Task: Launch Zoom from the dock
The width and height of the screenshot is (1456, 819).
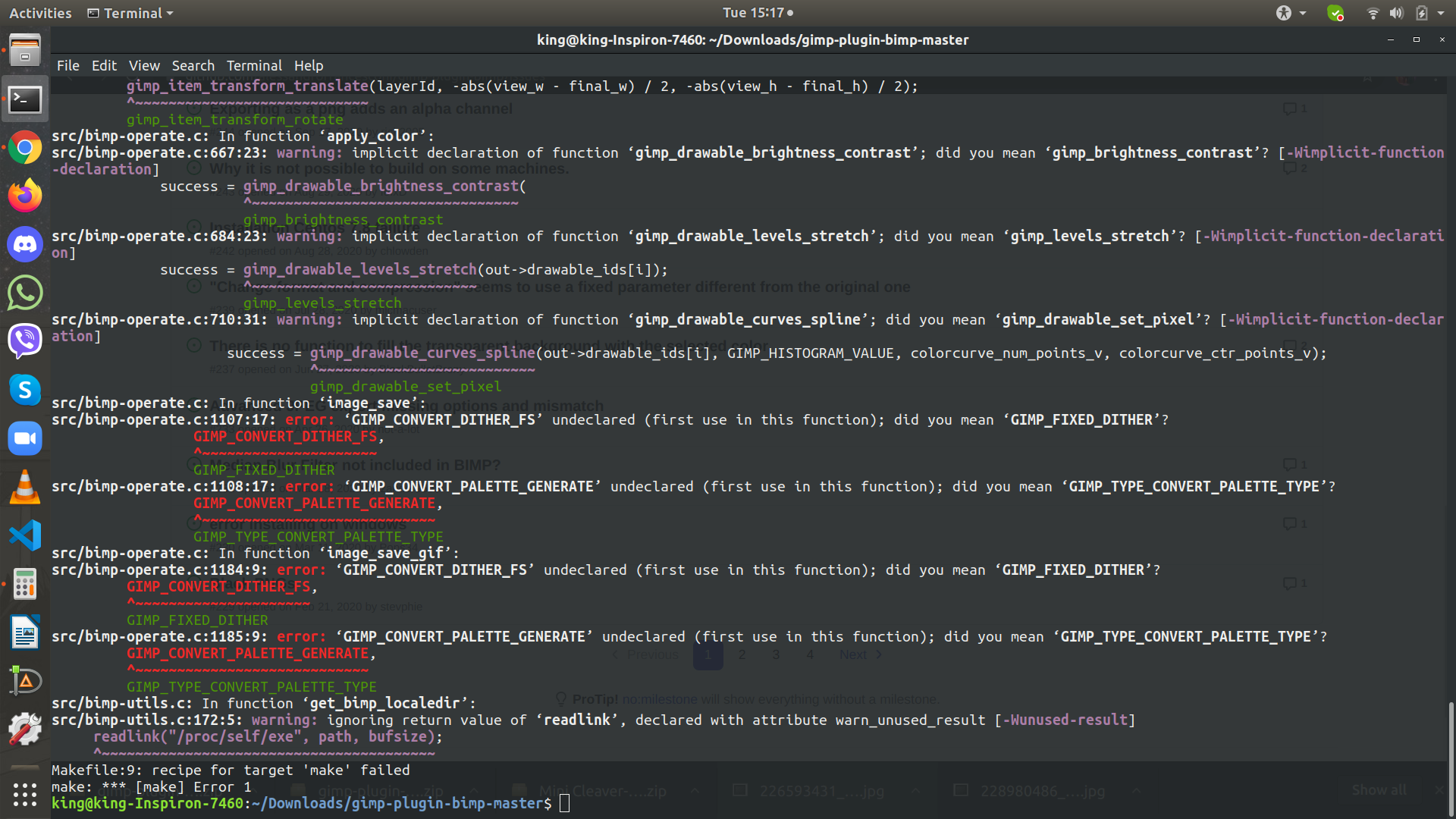Action: click(25, 438)
